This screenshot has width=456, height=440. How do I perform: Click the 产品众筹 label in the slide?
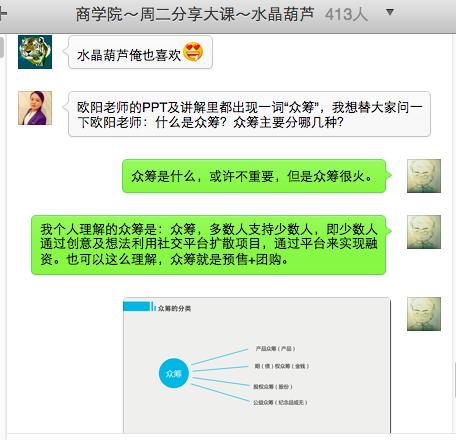point(275,349)
